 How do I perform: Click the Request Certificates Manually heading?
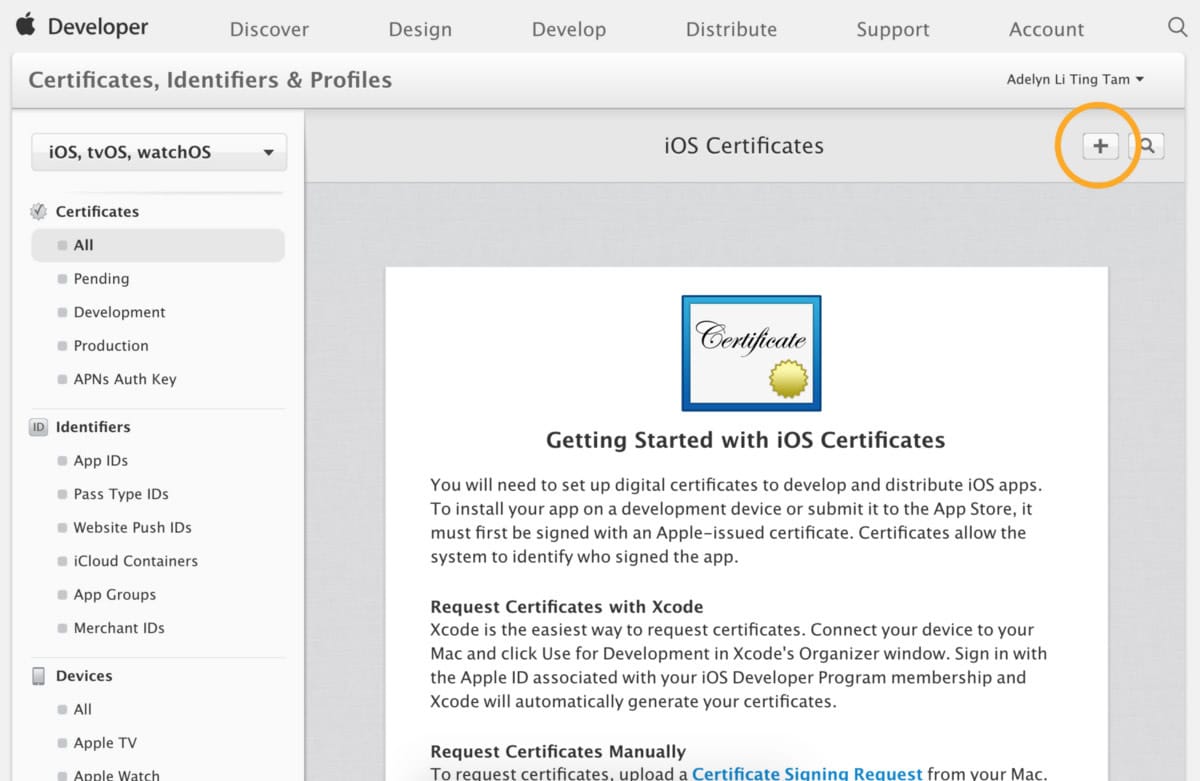pyautogui.click(x=558, y=751)
